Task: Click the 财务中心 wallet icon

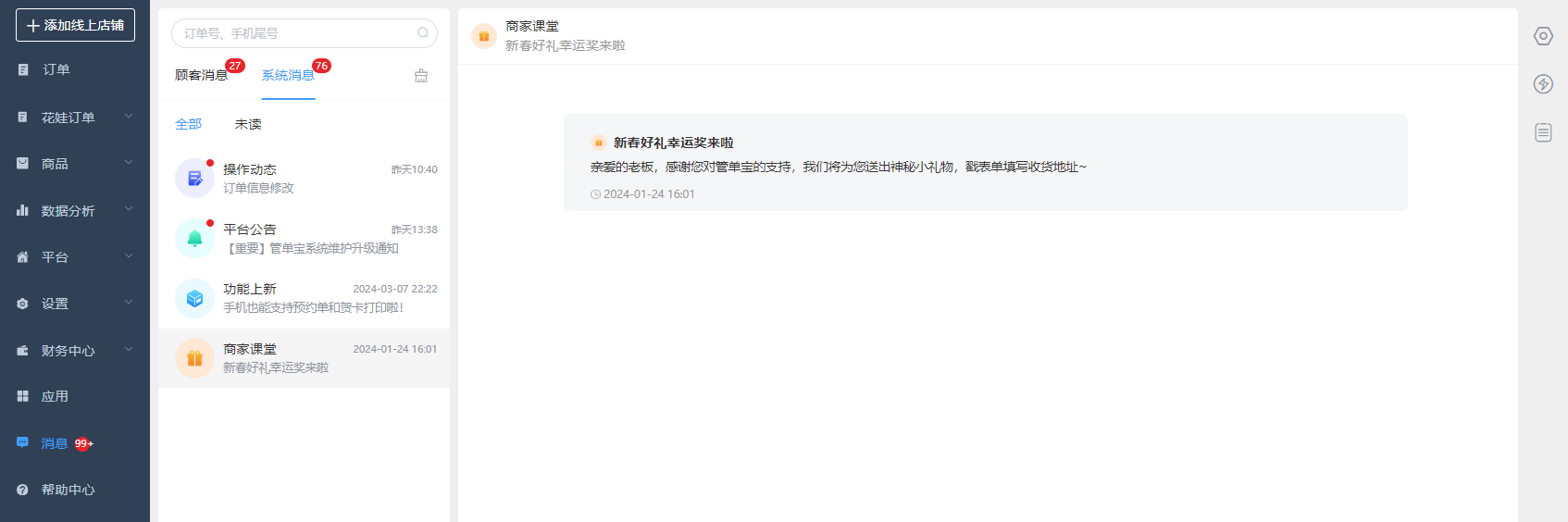Action: click(23, 351)
